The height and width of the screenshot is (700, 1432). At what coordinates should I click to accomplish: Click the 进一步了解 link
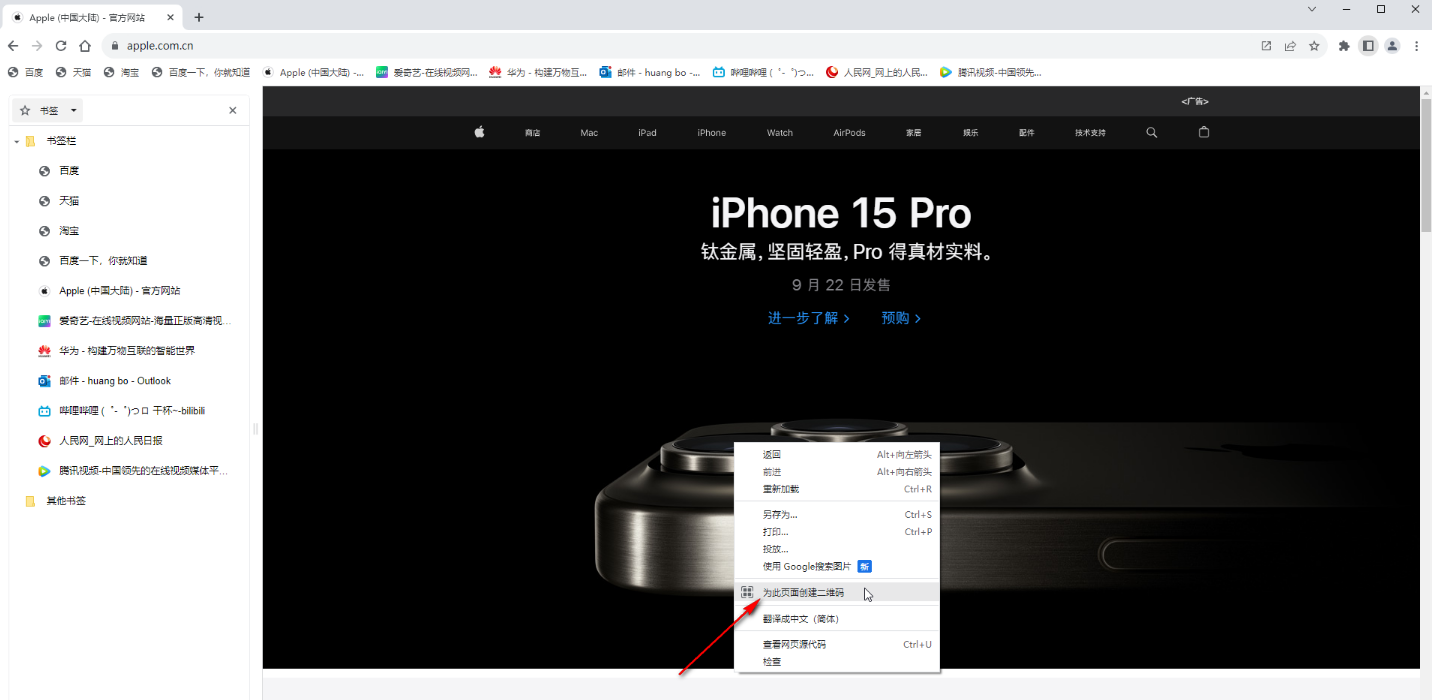tap(809, 318)
